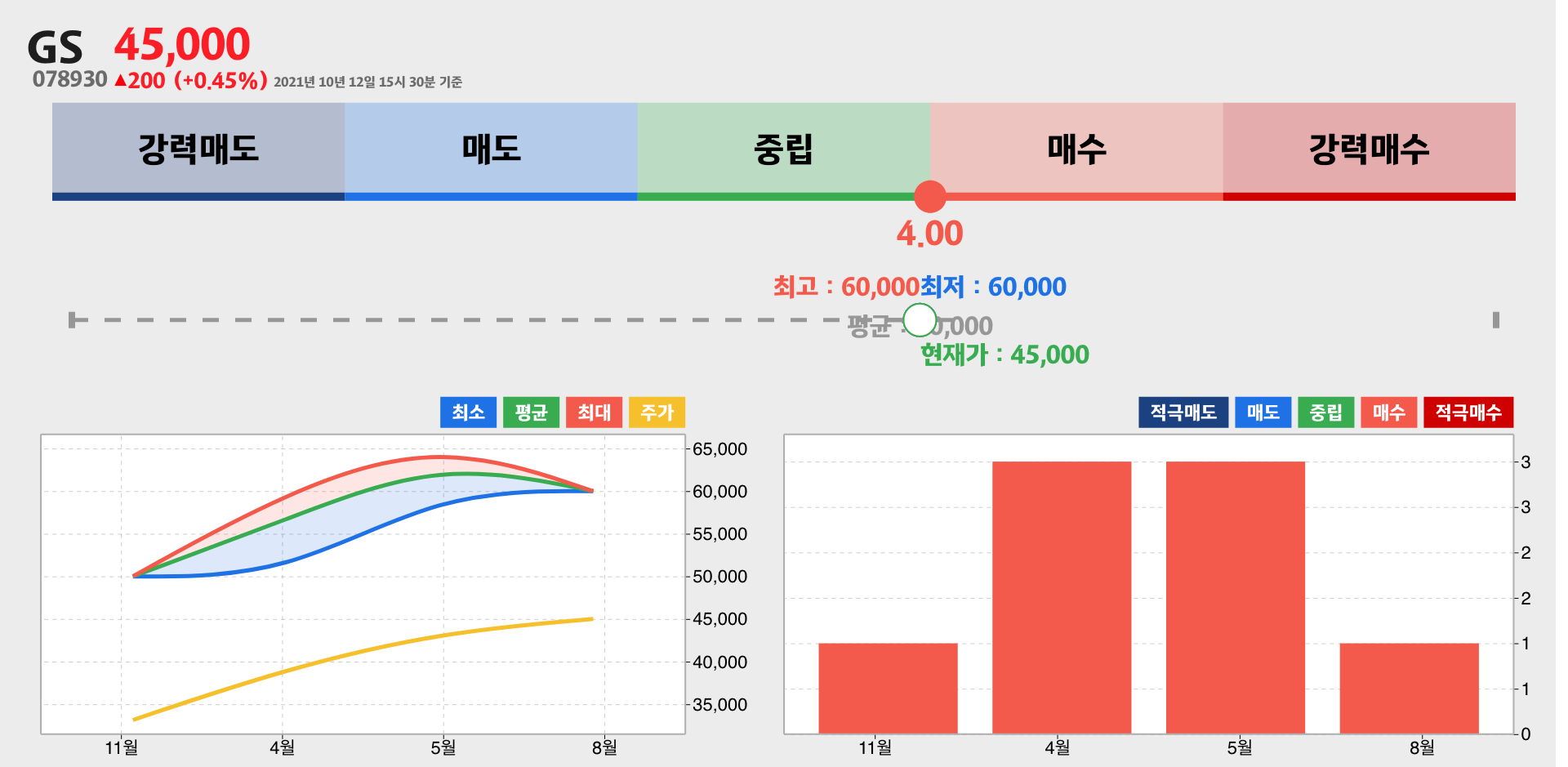The width and height of the screenshot is (1568, 767).
Task: Click 4월 x-axis label on price chart
Action: coord(283,747)
